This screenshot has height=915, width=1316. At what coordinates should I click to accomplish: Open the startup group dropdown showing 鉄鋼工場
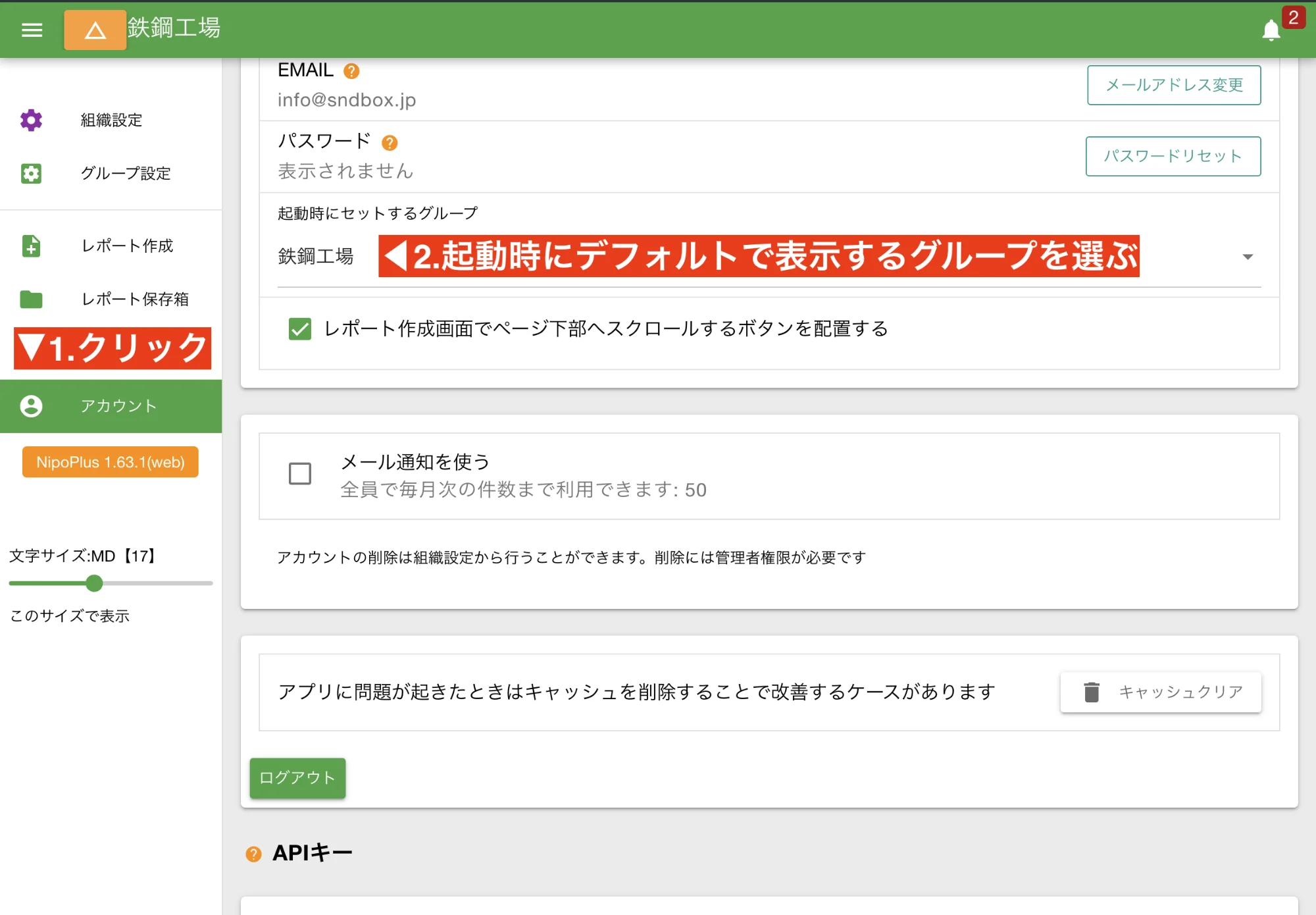tap(316, 257)
